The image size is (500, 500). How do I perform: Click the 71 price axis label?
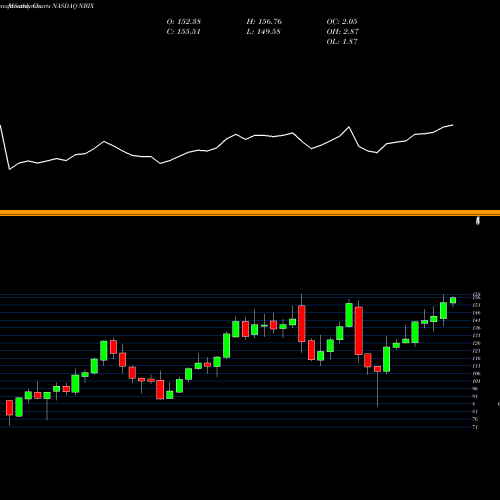475,427
